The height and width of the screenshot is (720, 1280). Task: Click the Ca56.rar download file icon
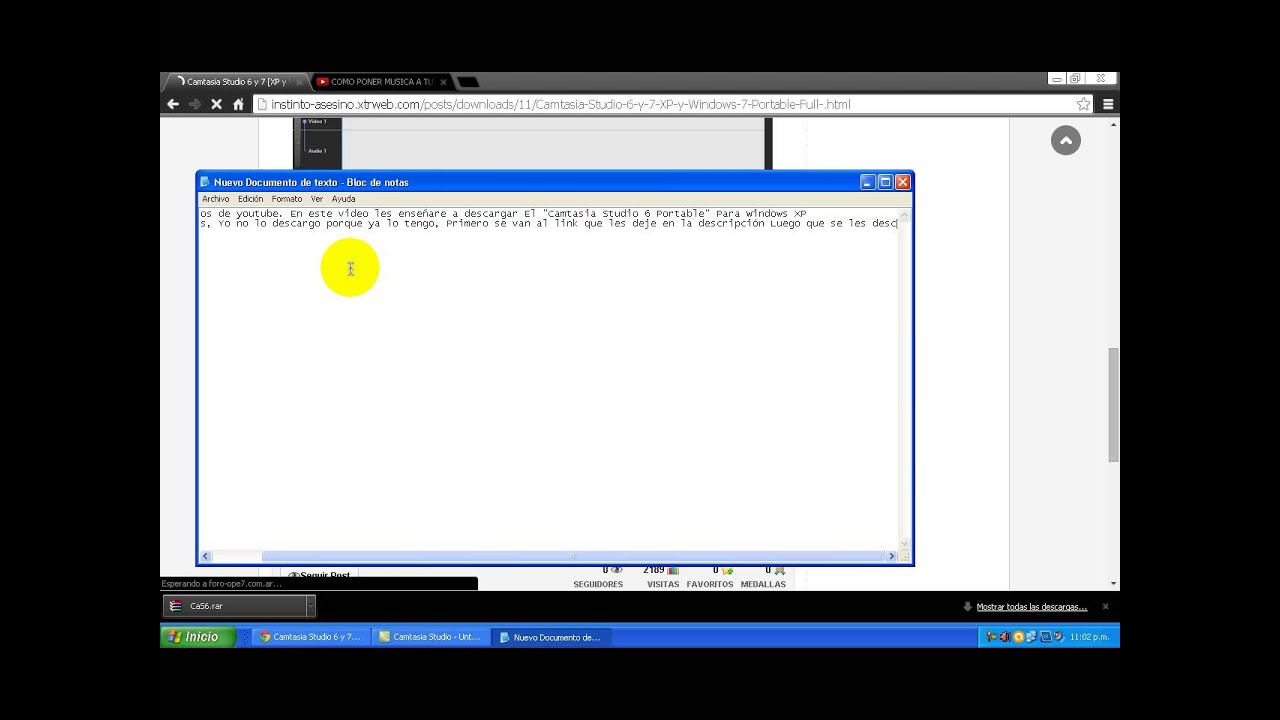point(176,606)
